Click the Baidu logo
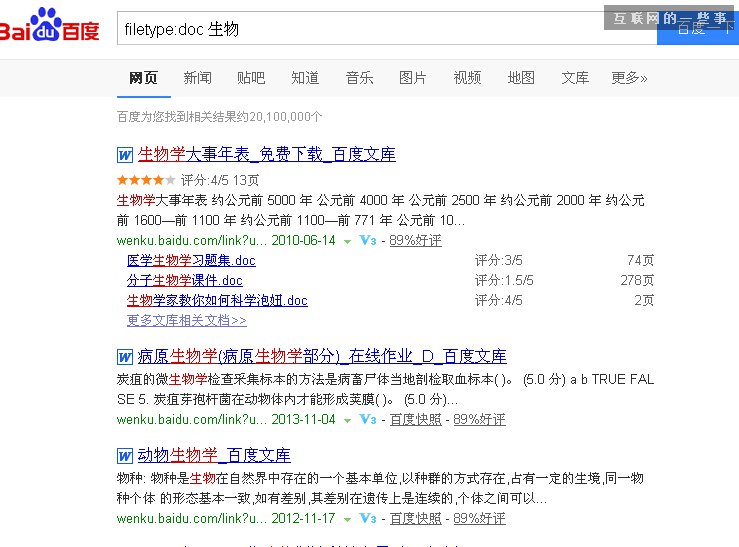This screenshot has height=547, width=739. point(49,25)
